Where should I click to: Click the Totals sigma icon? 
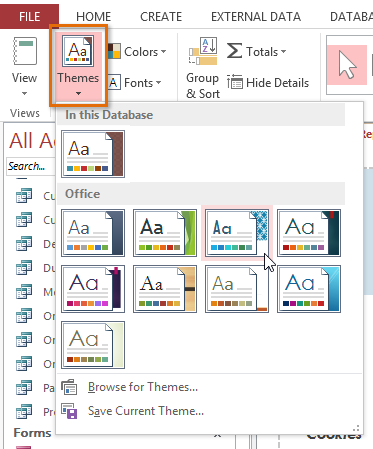tap(234, 51)
